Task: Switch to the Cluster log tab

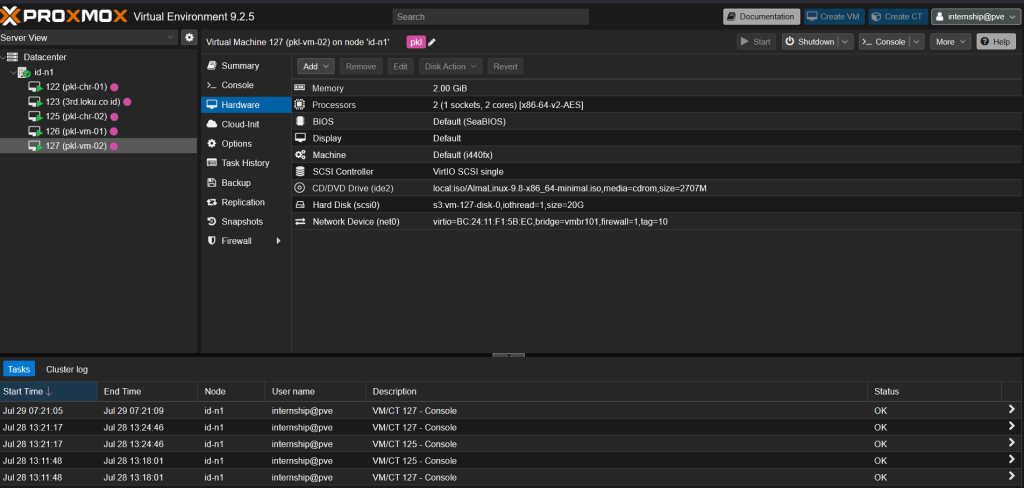Action: [x=67, y=369]
